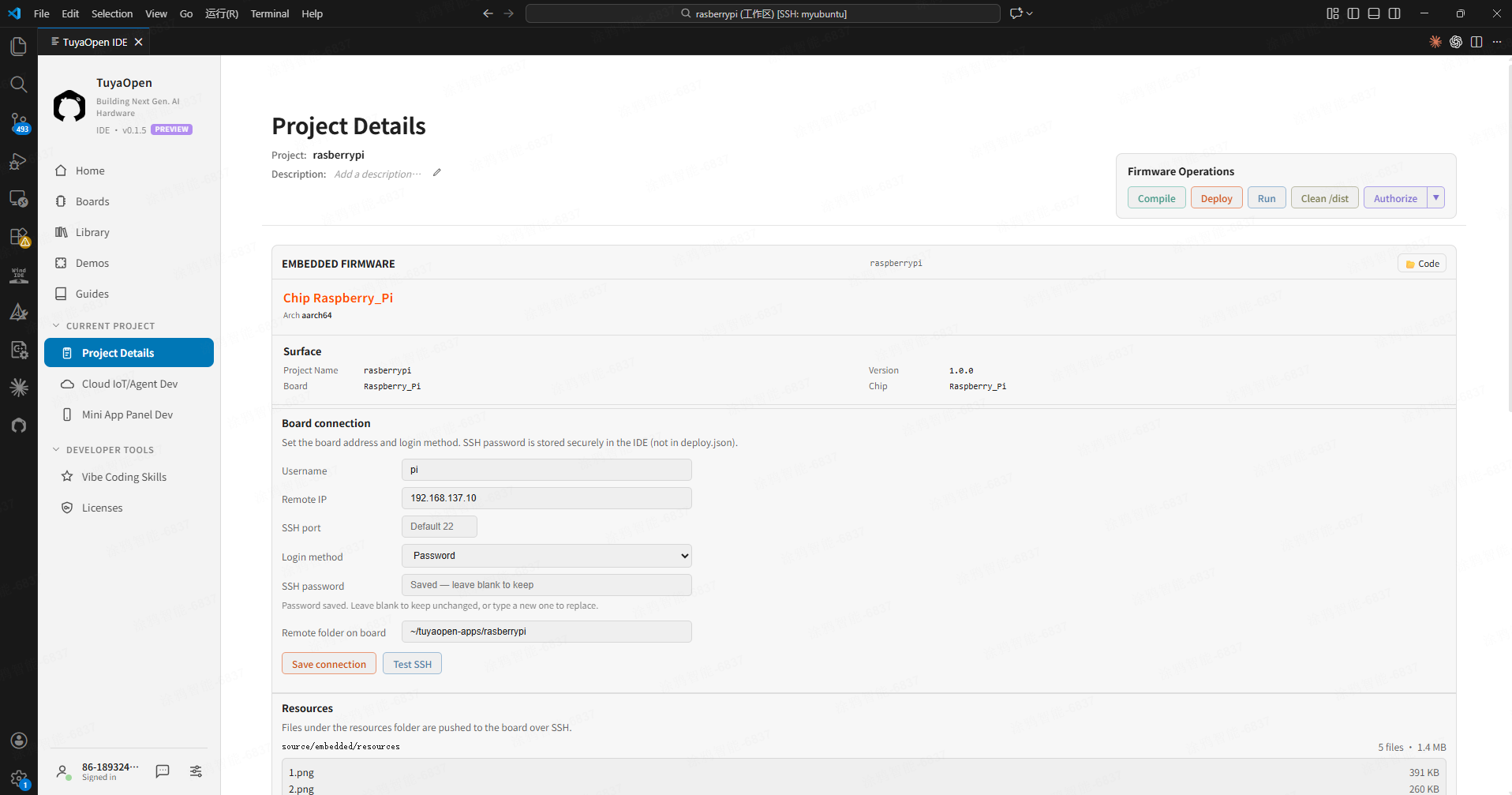Split the editor to the right
The image size is (1512, 795).
(x=1476, y=42)
